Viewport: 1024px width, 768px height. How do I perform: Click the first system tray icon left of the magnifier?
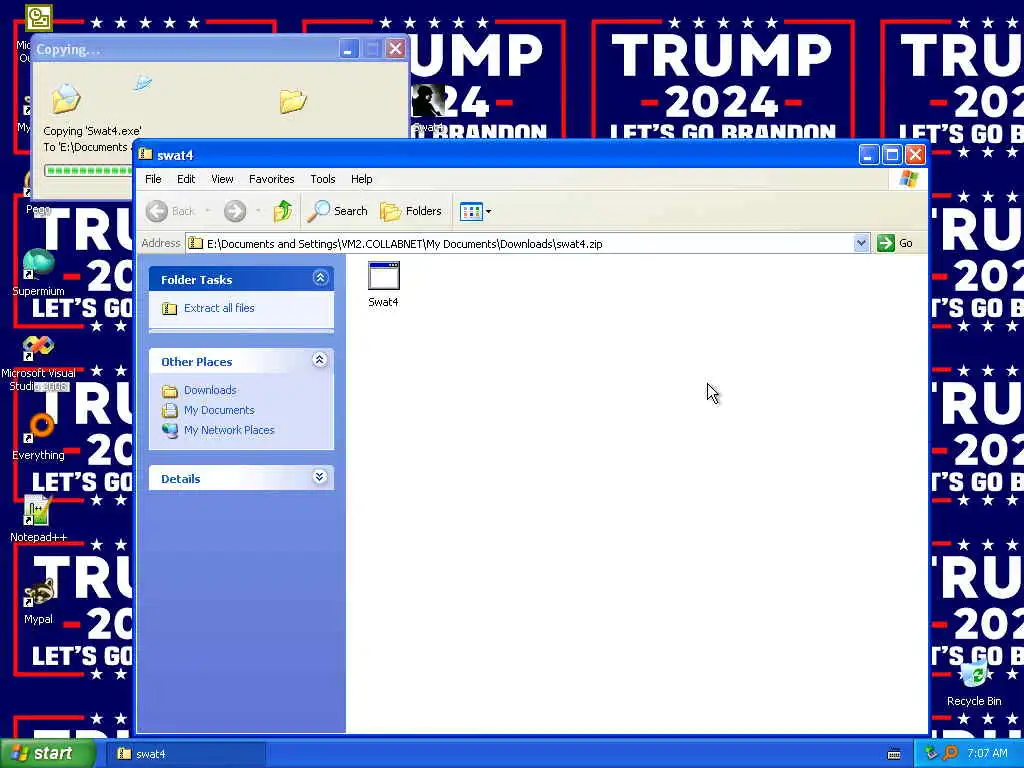click(x=931, y=754)
